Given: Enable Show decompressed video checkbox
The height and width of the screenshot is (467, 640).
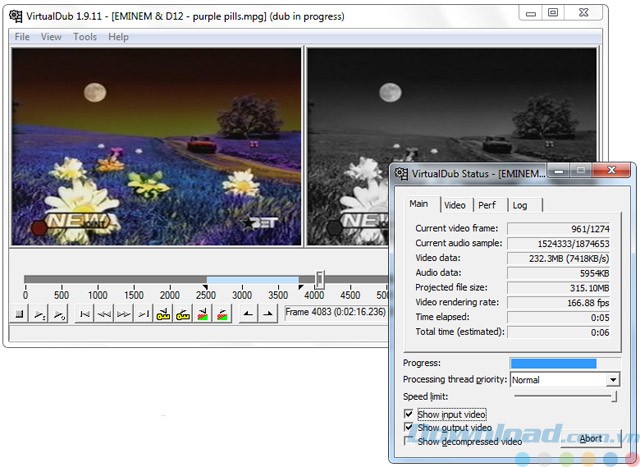Looking at the screenshot, I should point(409,441).
